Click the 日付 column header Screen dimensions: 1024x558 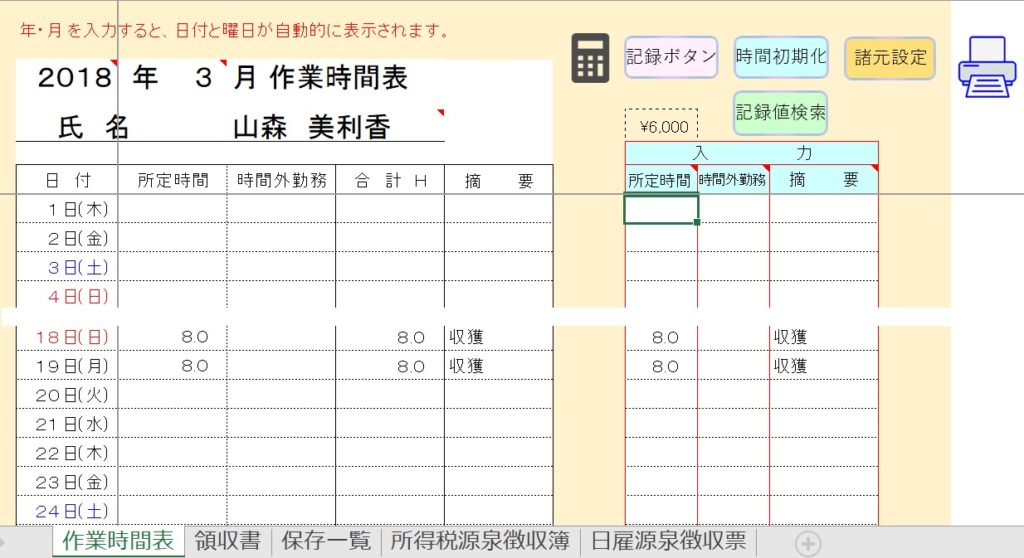tap(67, 180)
